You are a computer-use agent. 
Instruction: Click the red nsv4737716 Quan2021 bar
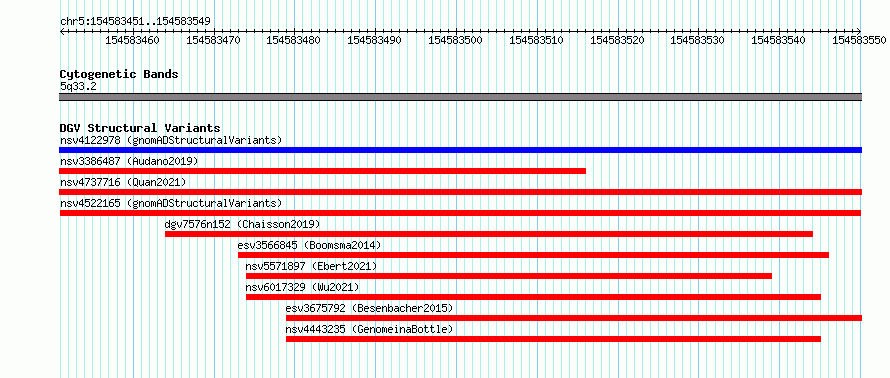pos(460,192)
